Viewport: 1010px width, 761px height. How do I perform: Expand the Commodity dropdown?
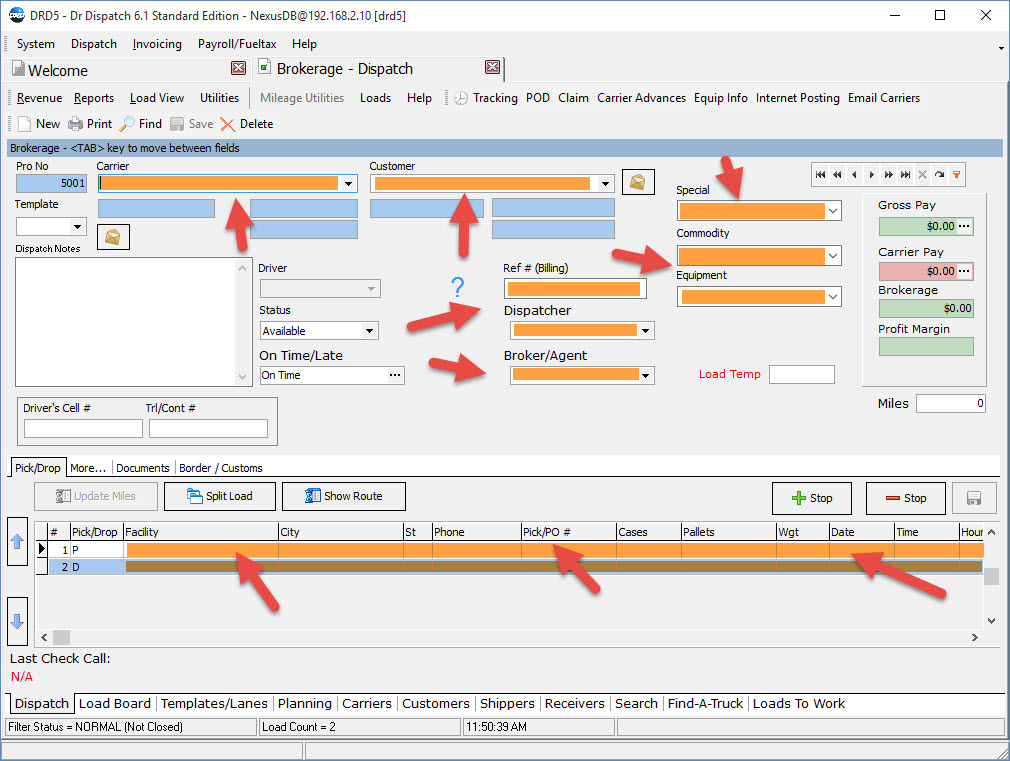pos(833,256)
